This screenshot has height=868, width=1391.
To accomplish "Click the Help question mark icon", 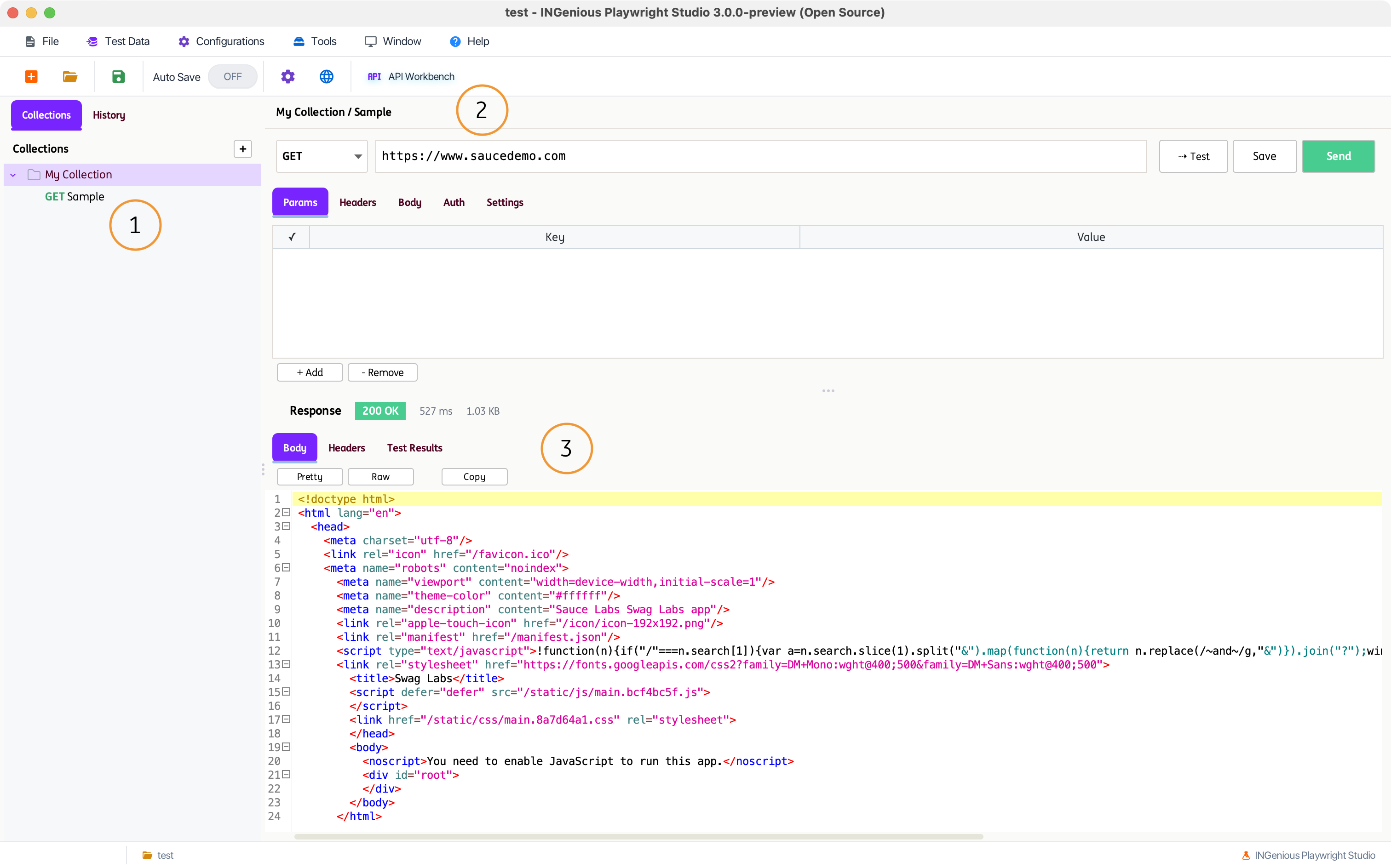I will pyautogui.click(x=455, y=41).
